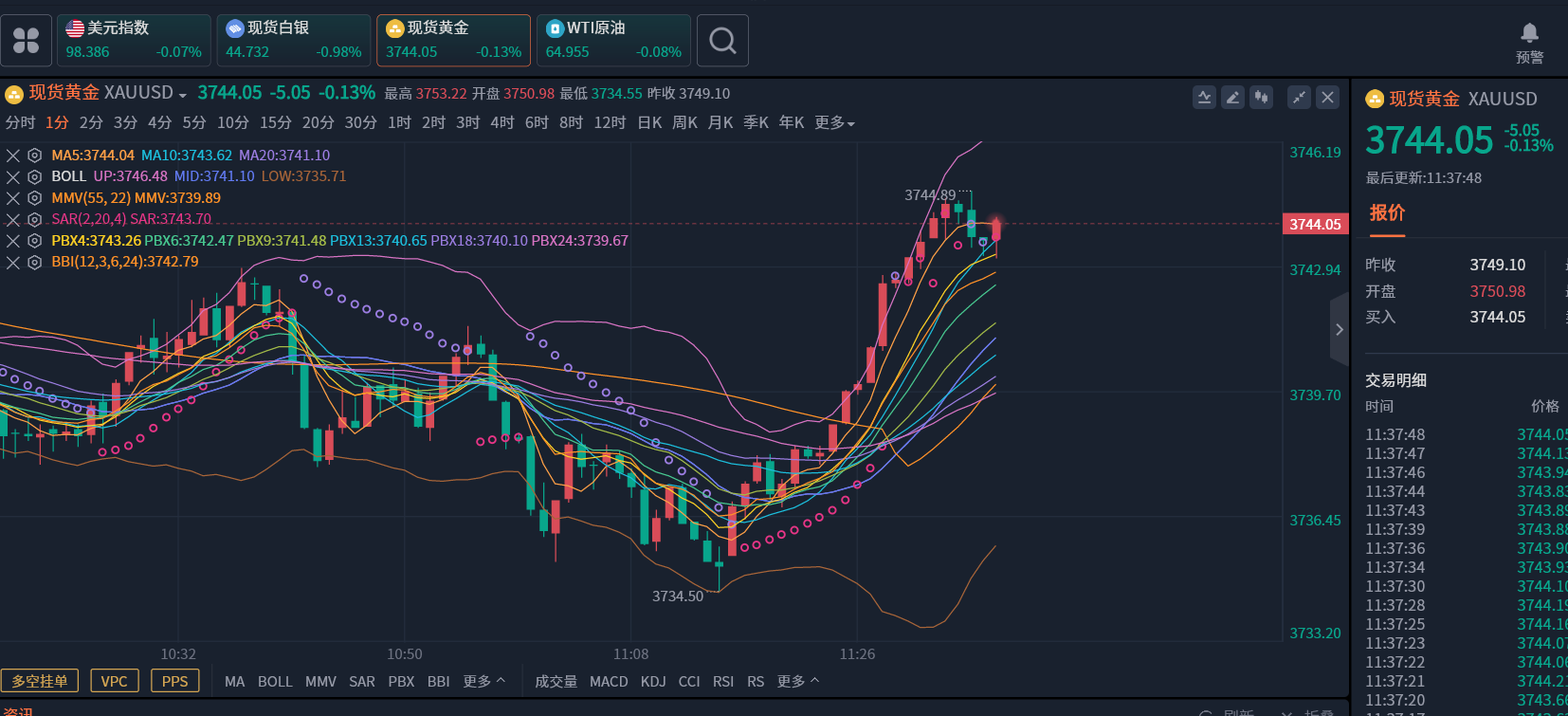The image size is (1568, 716).
Task: Toggle BOLL main indicator
Action: pos(275,682)
